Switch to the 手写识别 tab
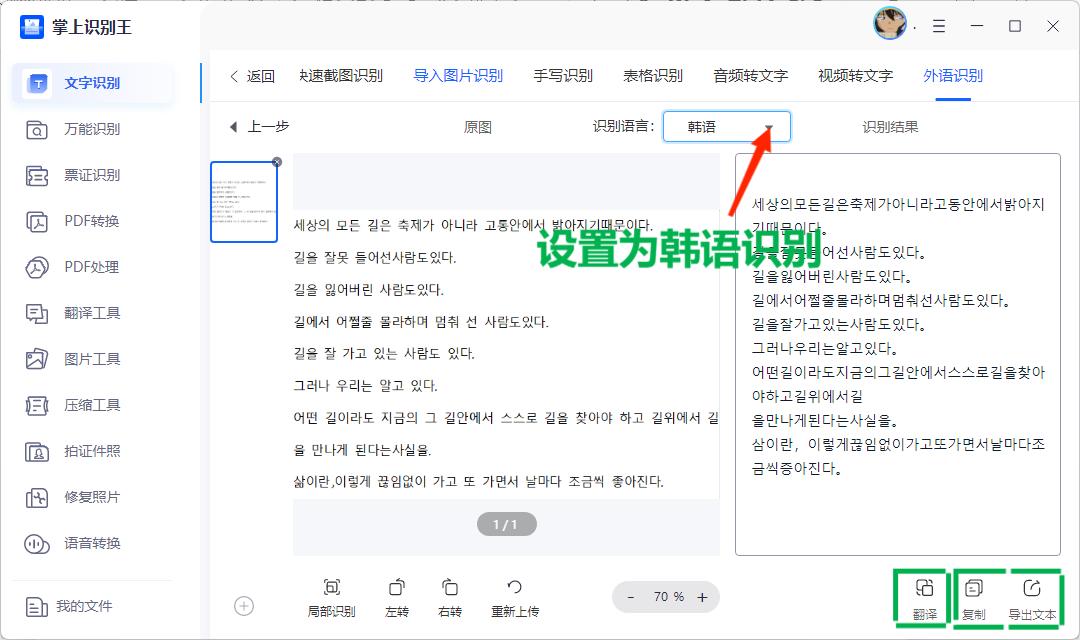1080x640 pixels. pyautogui.click(x=563, y=75)
